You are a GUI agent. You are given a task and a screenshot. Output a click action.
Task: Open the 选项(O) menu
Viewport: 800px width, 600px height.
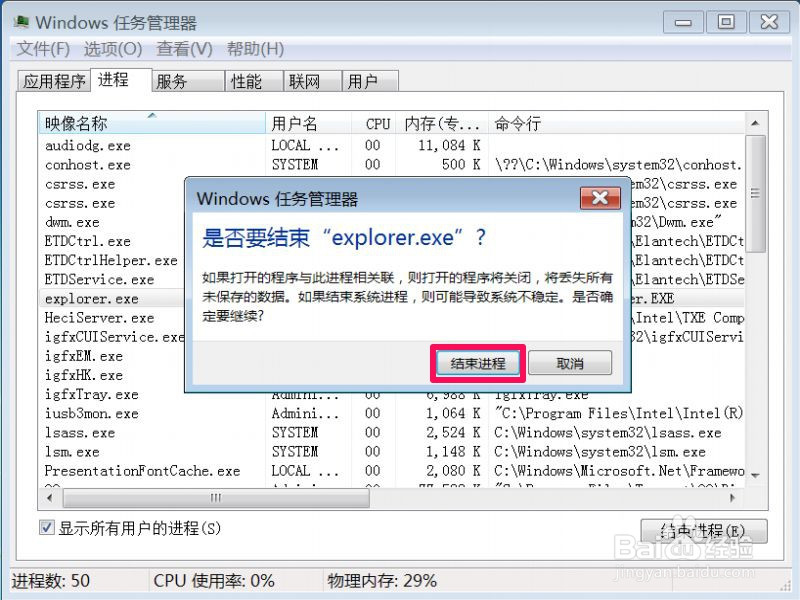[113, 49]
